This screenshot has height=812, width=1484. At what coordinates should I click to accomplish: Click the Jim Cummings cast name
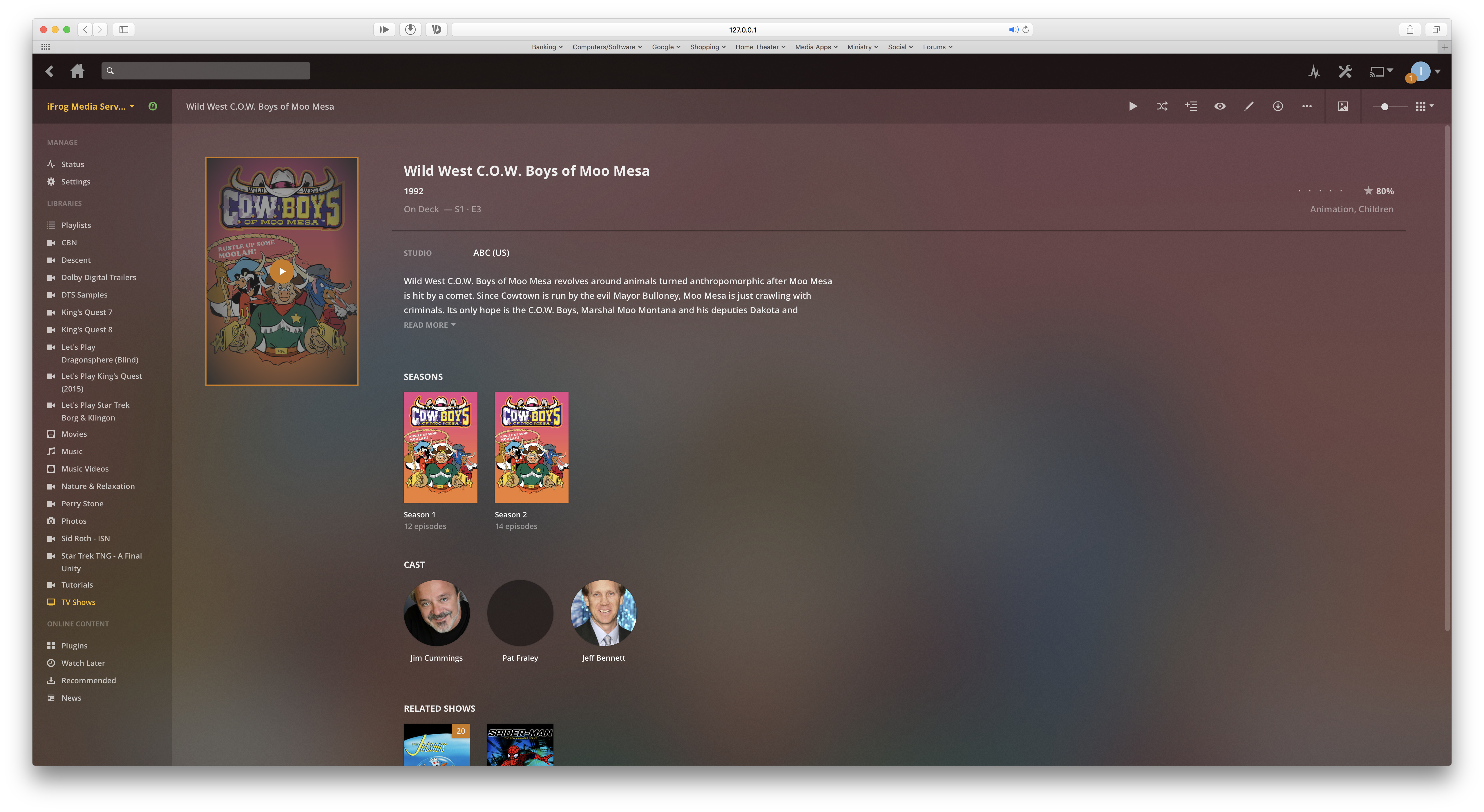pyautogui.click(x=436, y=658)
